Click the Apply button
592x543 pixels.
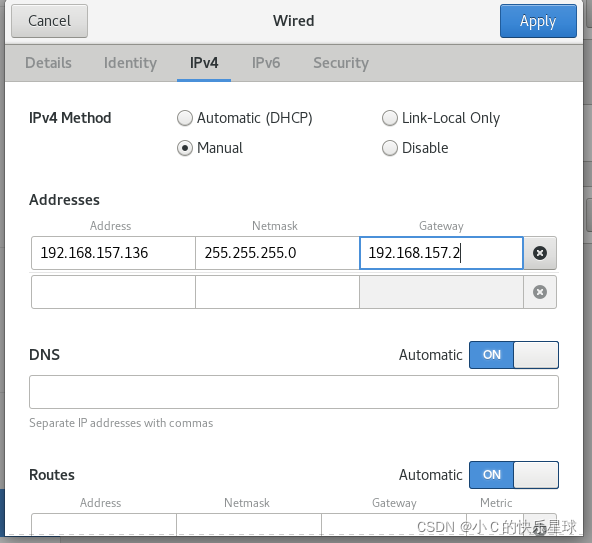(x=538, y=21)
